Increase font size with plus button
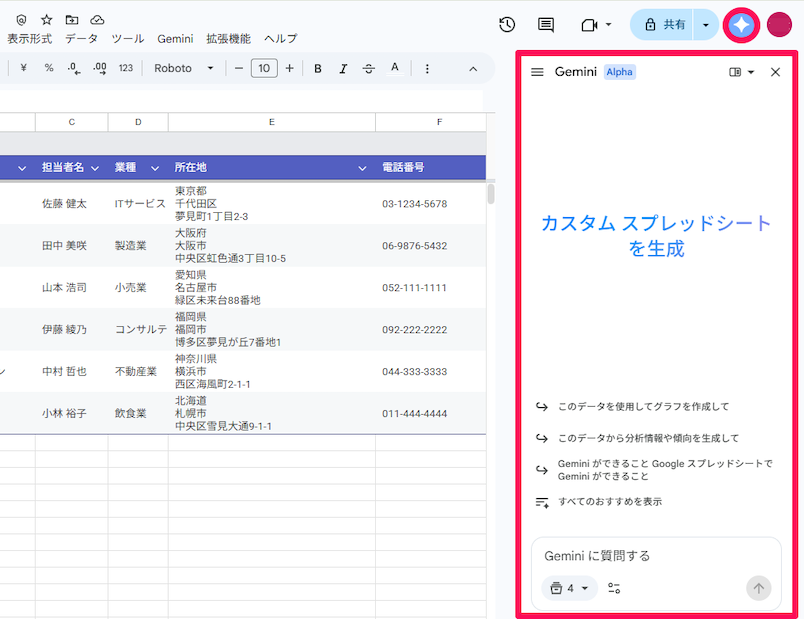The width and height of the screenshot is (804, 619). 290,68
